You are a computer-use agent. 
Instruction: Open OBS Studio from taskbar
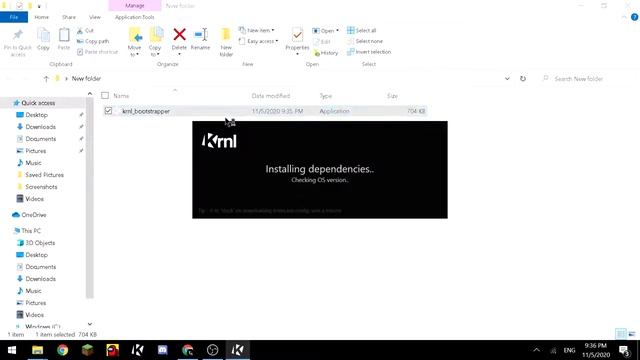point(213,350)
